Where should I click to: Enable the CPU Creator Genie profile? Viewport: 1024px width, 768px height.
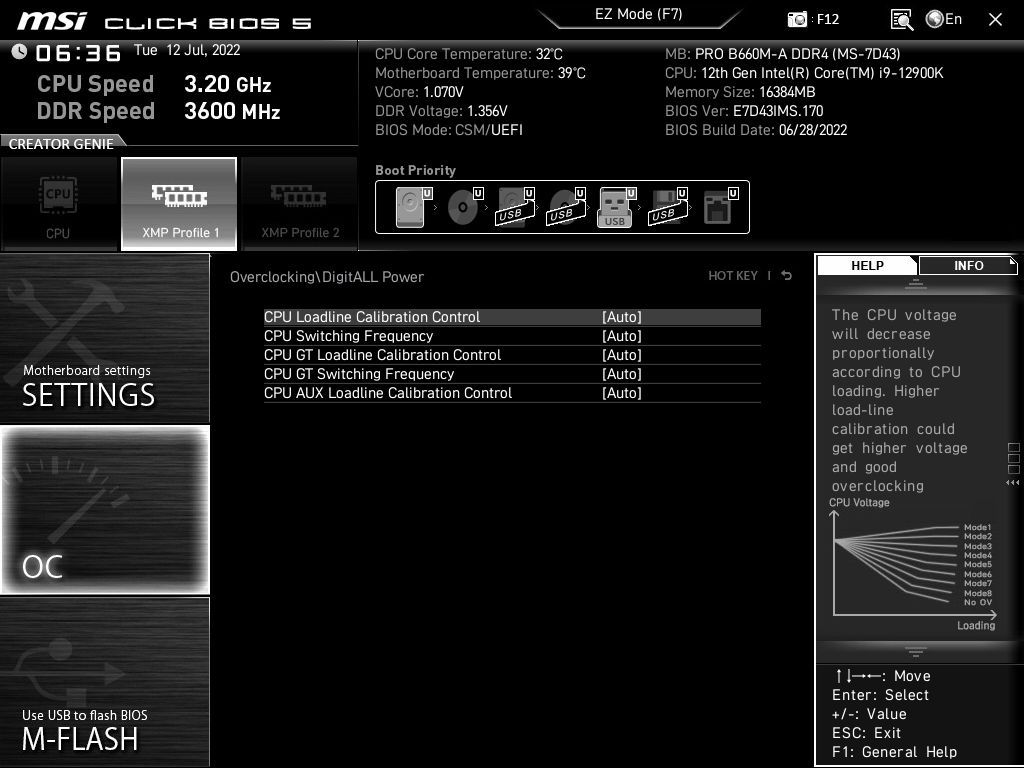click(59, 204)
